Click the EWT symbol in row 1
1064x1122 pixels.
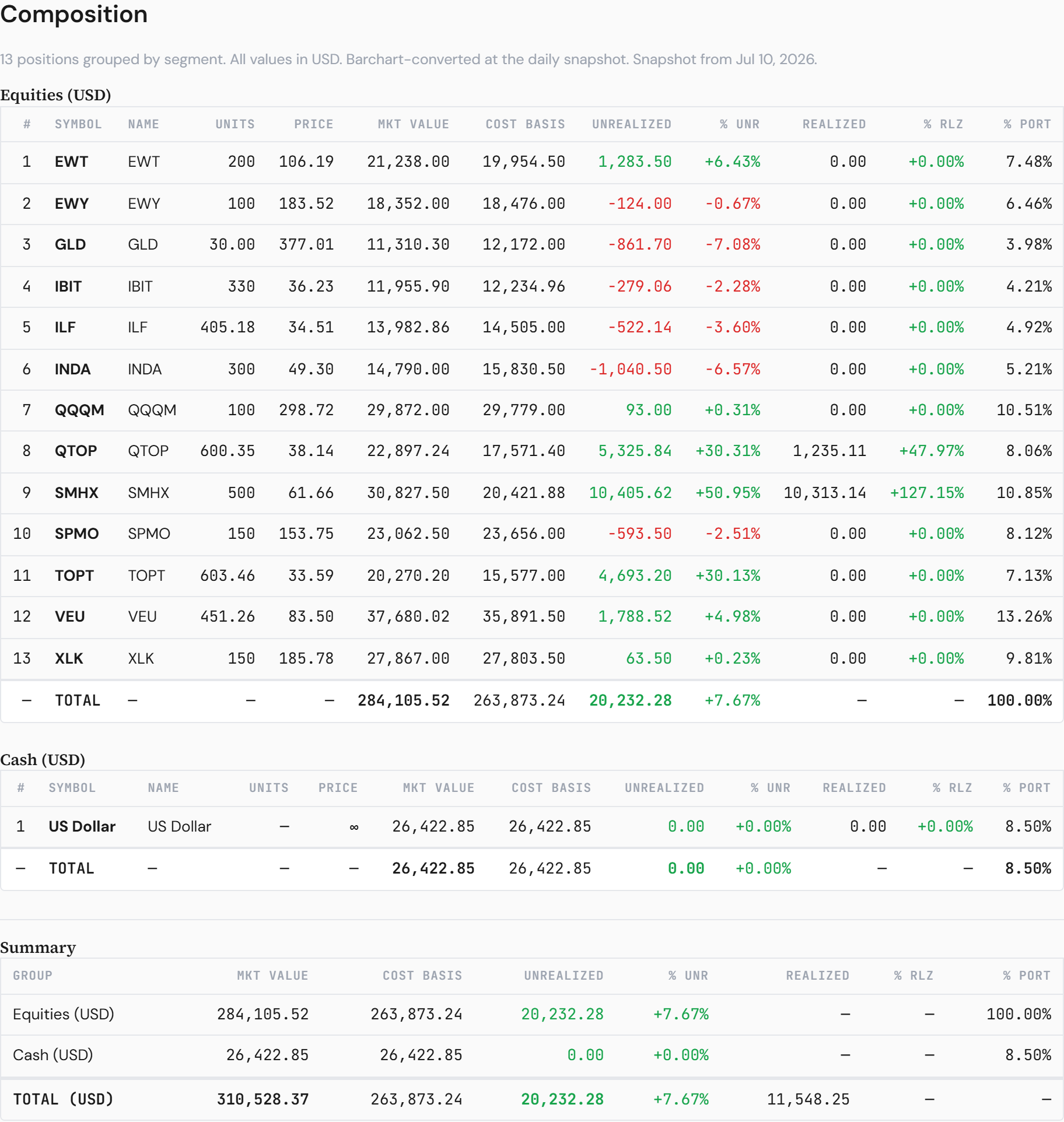[x=71, y=162]
